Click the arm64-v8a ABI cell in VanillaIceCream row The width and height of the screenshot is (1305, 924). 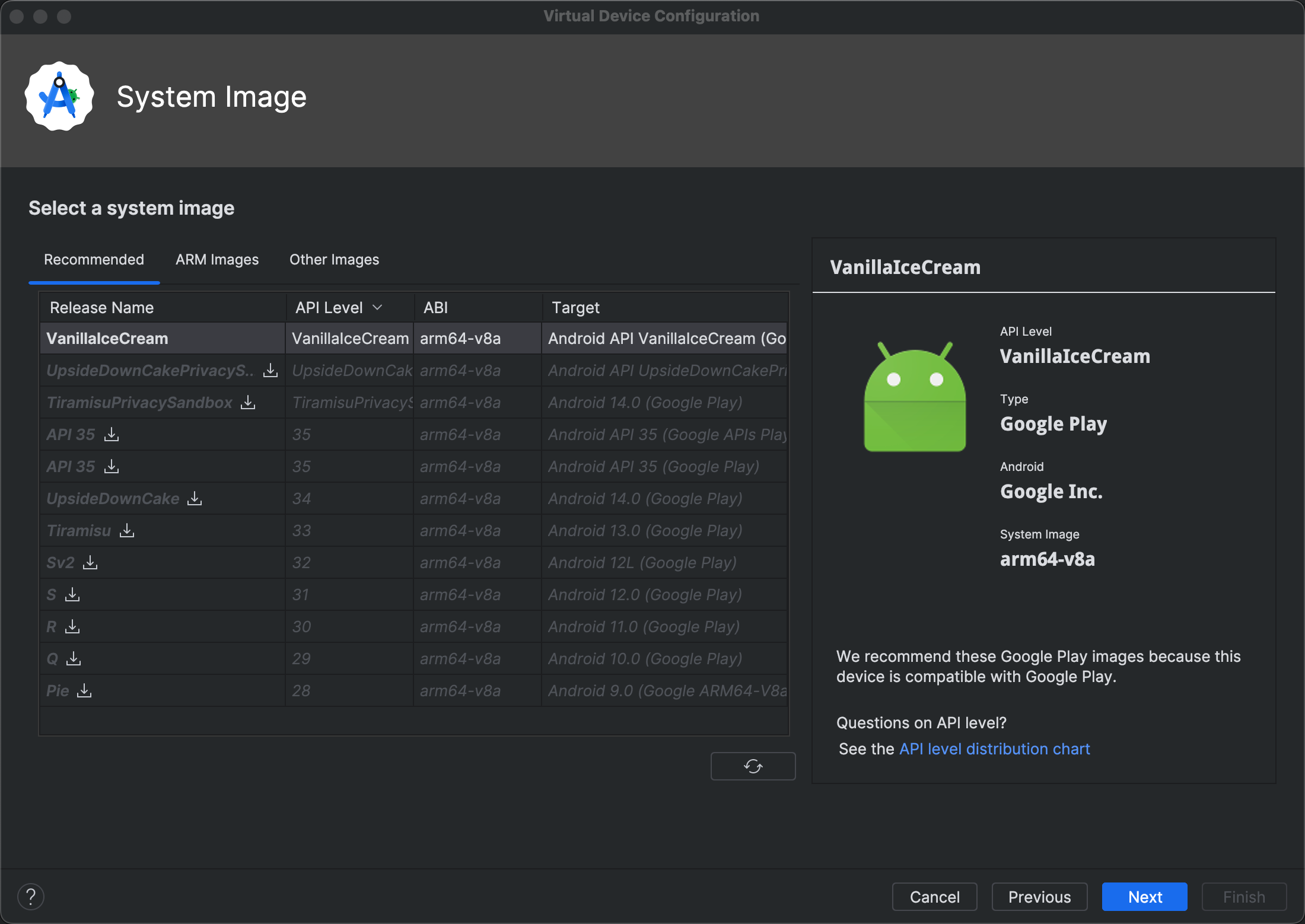(x=478, y=338)
